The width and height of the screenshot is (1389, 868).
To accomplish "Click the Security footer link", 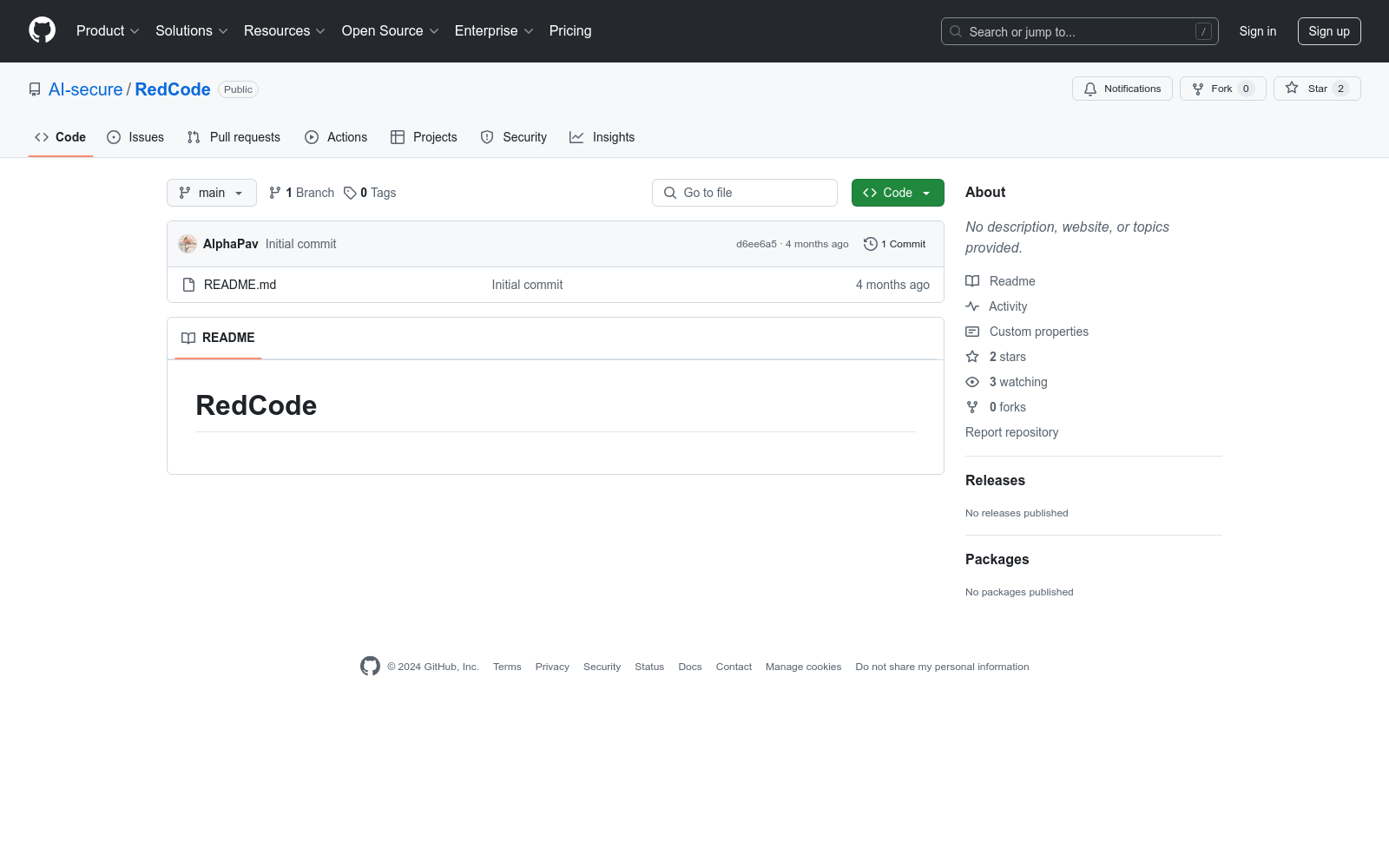I will (602, 667).
